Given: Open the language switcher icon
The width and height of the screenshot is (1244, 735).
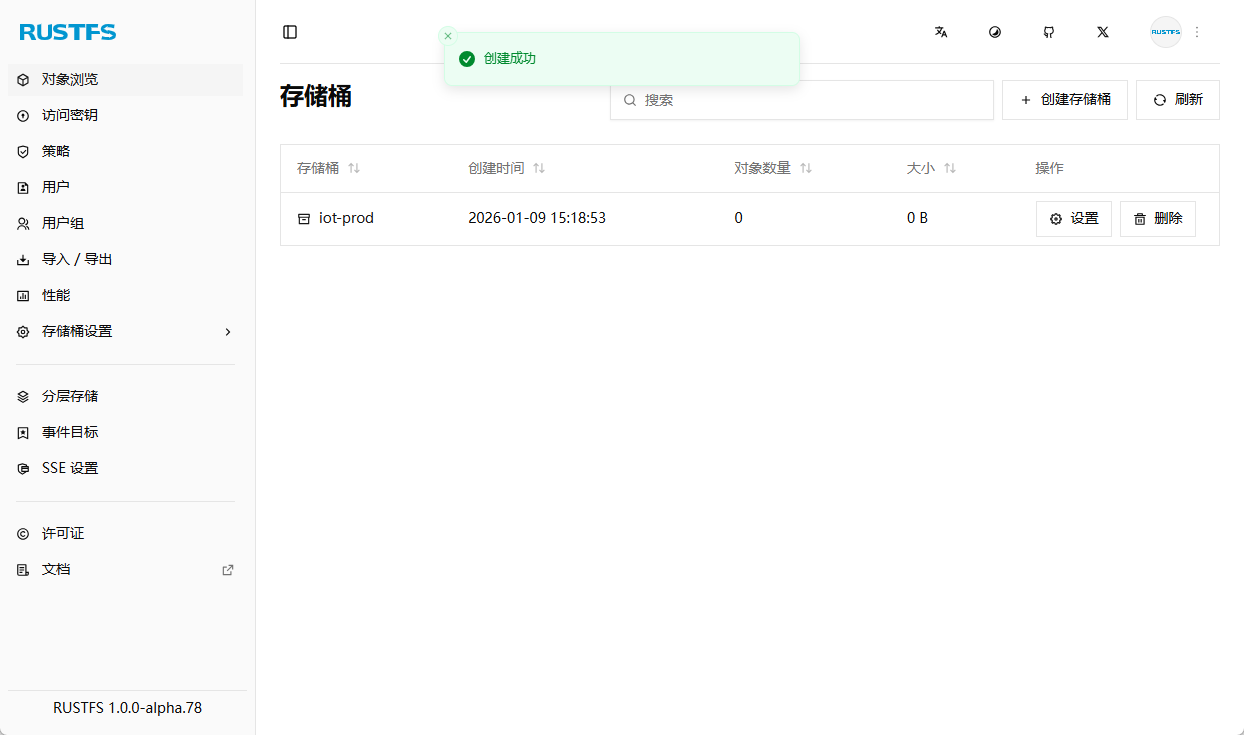Looking at the screenshot, I should coord(941,32).
